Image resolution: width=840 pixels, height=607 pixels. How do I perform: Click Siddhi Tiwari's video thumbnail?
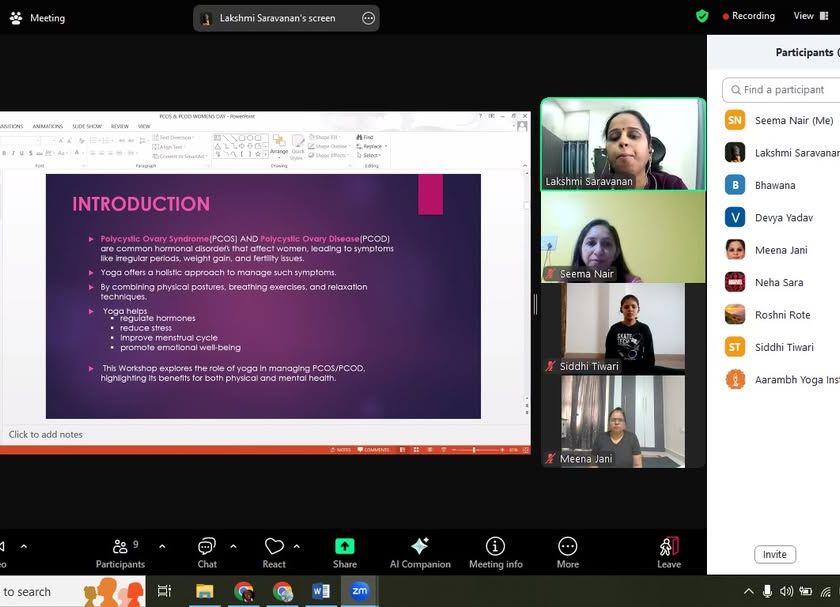[x=613, y=328]
